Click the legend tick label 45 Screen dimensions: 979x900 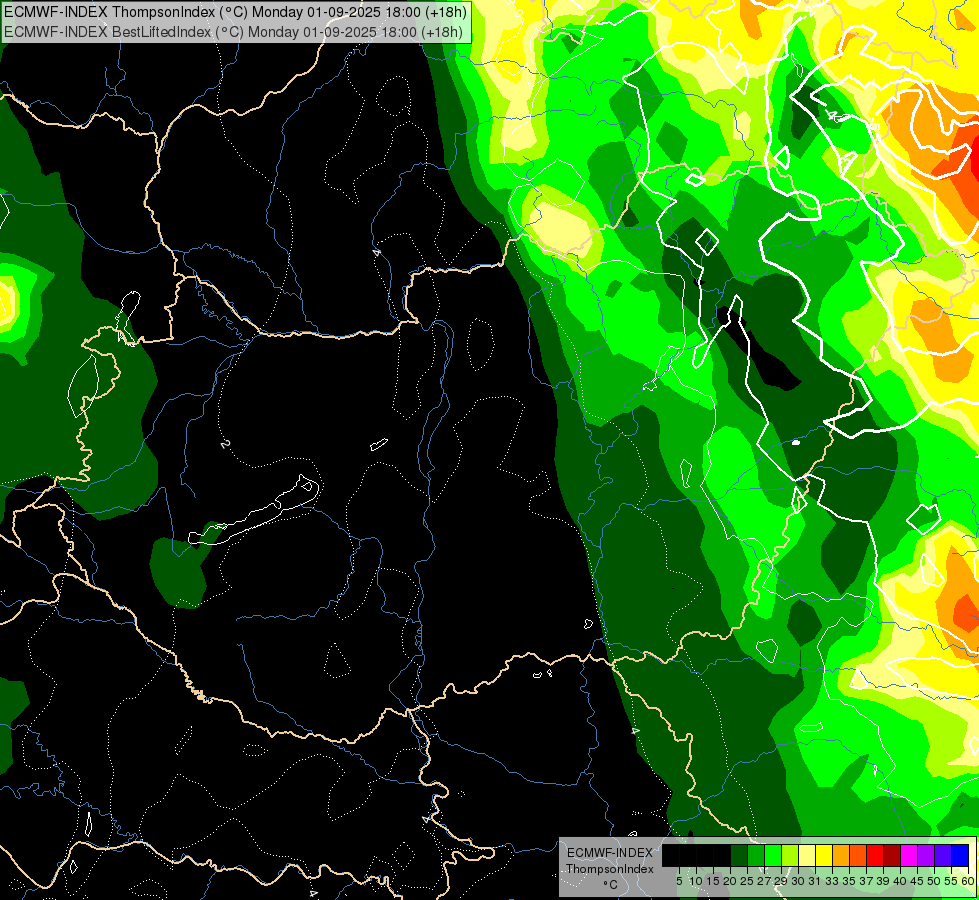click(918, 881)
